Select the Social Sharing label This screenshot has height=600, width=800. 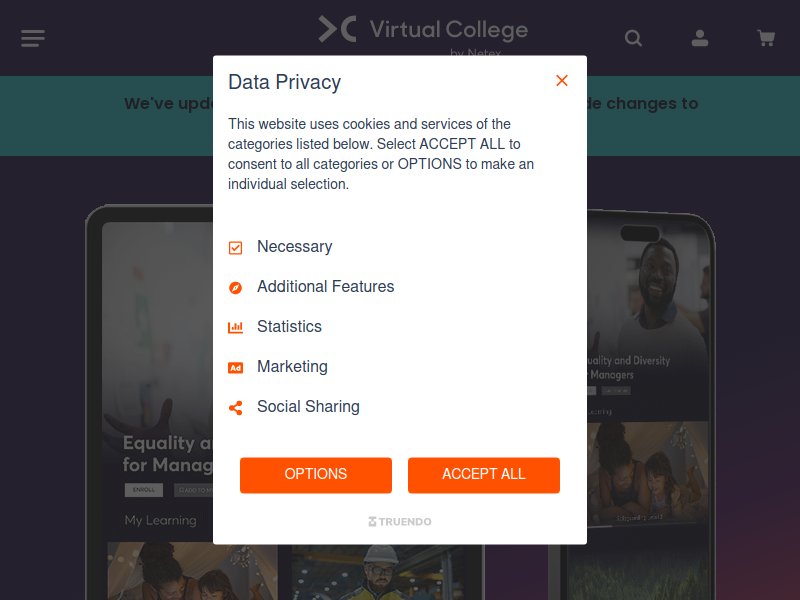pyautogui.click(x=308, y=407)
